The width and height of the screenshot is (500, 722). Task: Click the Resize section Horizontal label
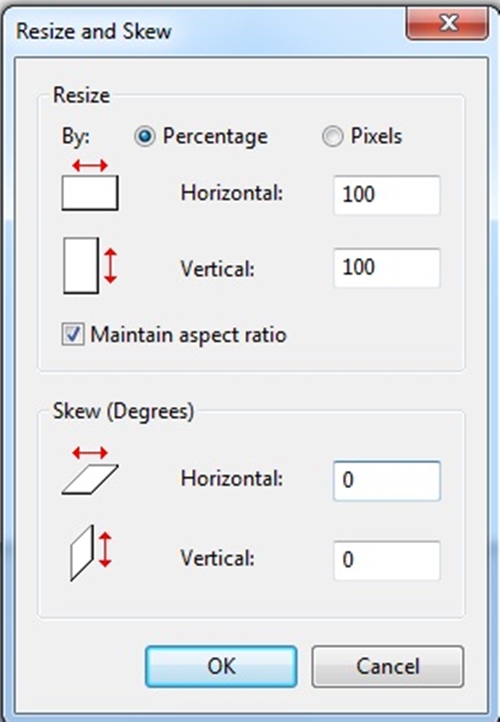tap(232, 193)
